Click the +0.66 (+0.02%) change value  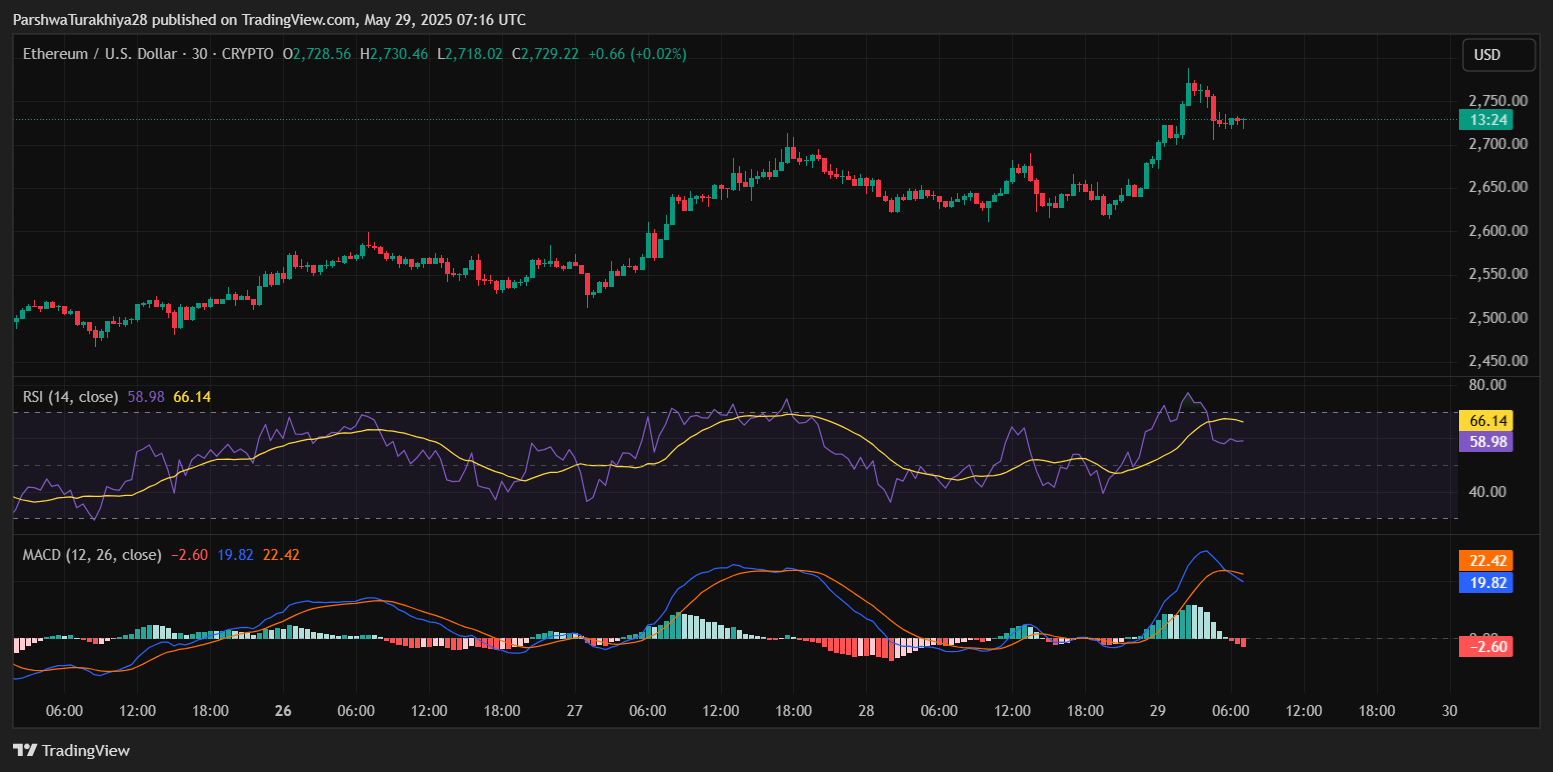[637, 54]
